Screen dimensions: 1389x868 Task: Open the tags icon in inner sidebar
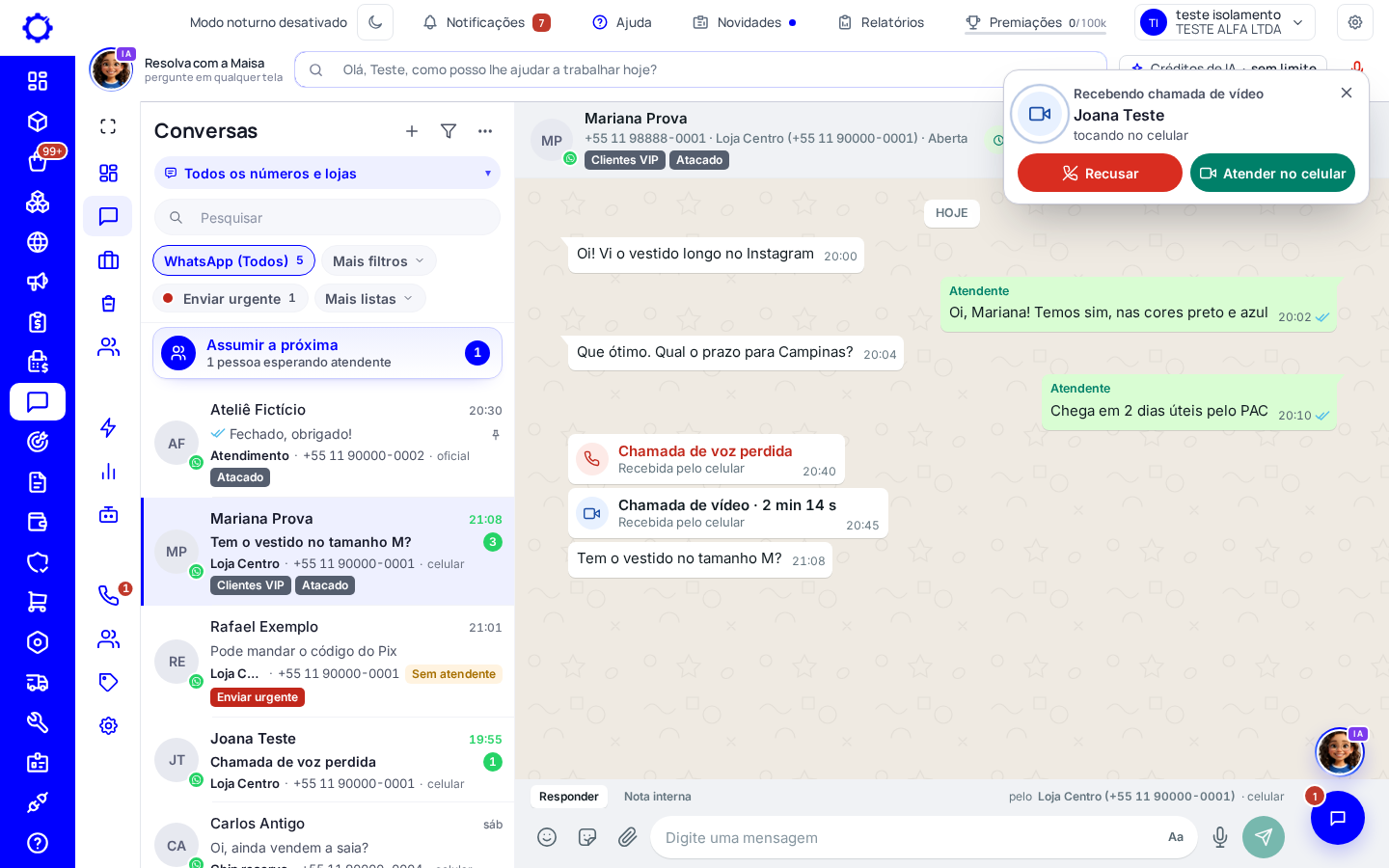108,683
